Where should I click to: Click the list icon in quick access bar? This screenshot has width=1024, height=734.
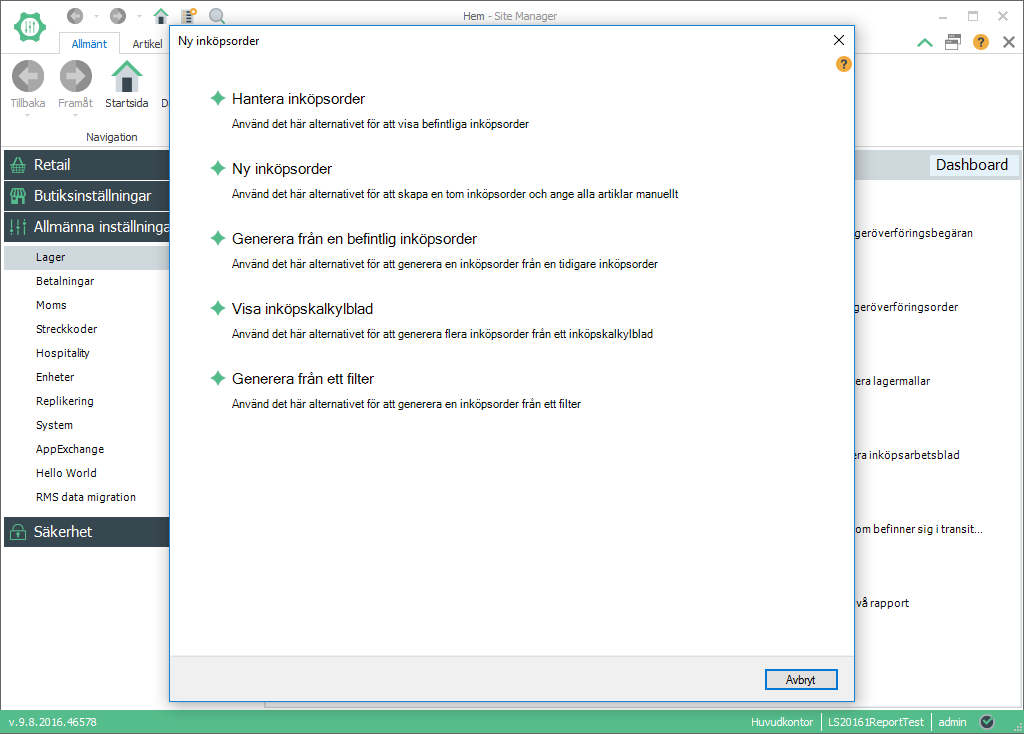point(188,16)
